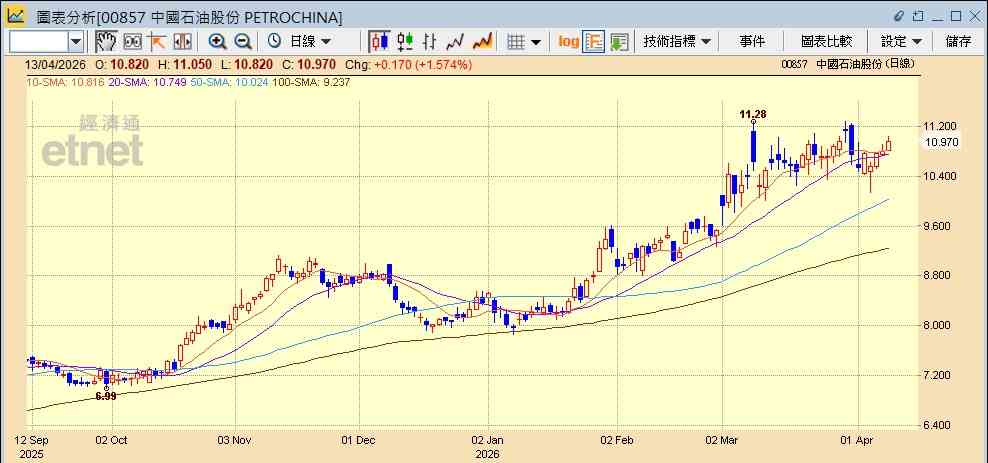Click the 7.200 price axis label
The height and width of the screenshot is (463, 988).
[938, 375]
